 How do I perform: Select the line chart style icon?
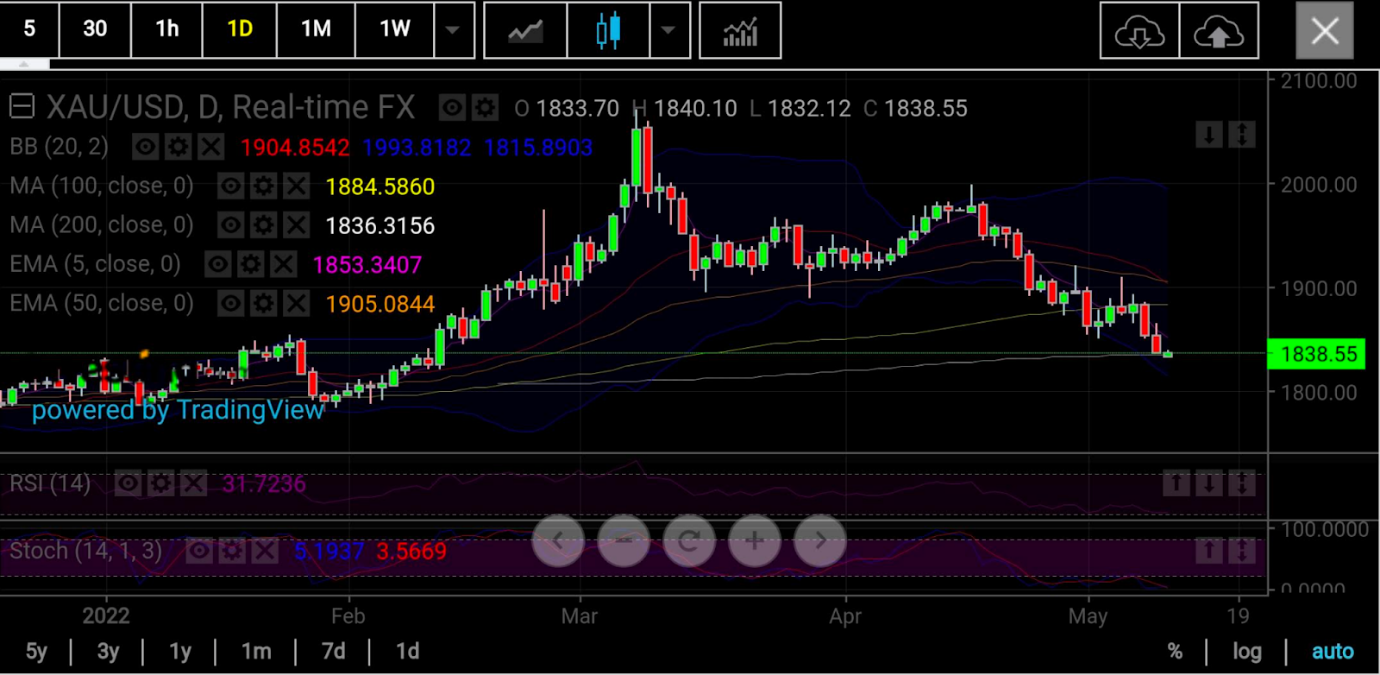(525, 31)
